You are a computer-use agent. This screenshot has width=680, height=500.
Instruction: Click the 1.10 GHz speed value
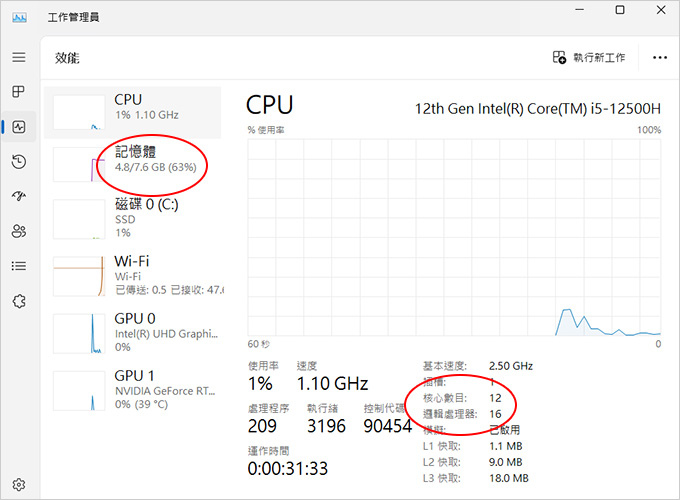click(333, 383)
